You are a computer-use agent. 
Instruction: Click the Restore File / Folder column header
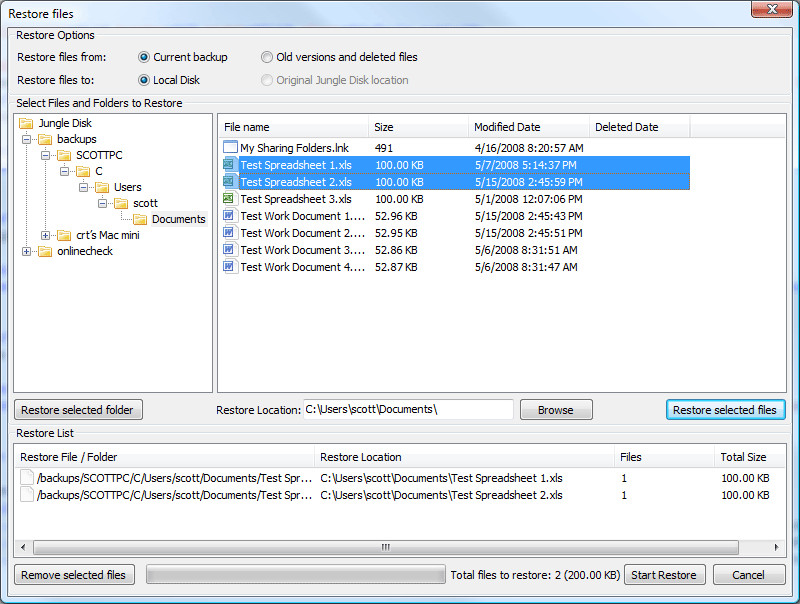point(165,457)
